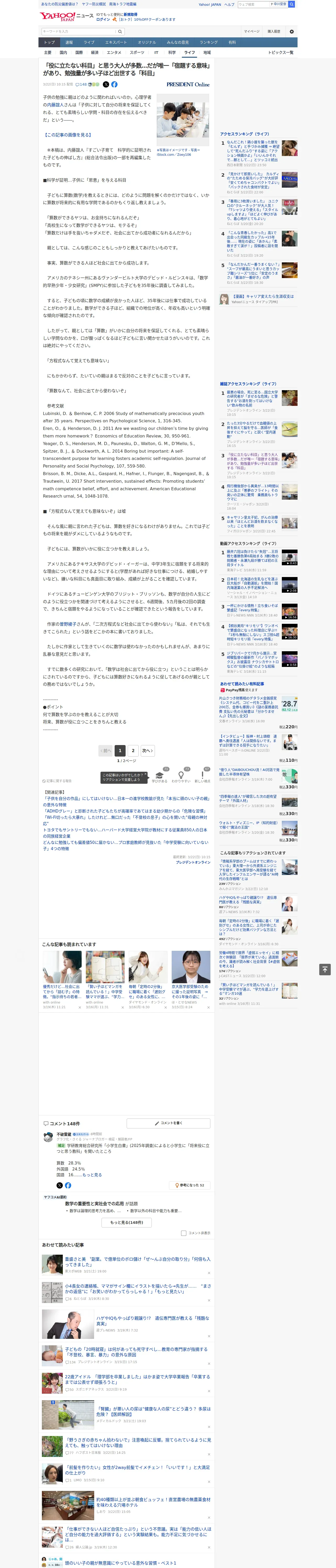
Task: Click the マイページ link
Action: click(251, 31)
